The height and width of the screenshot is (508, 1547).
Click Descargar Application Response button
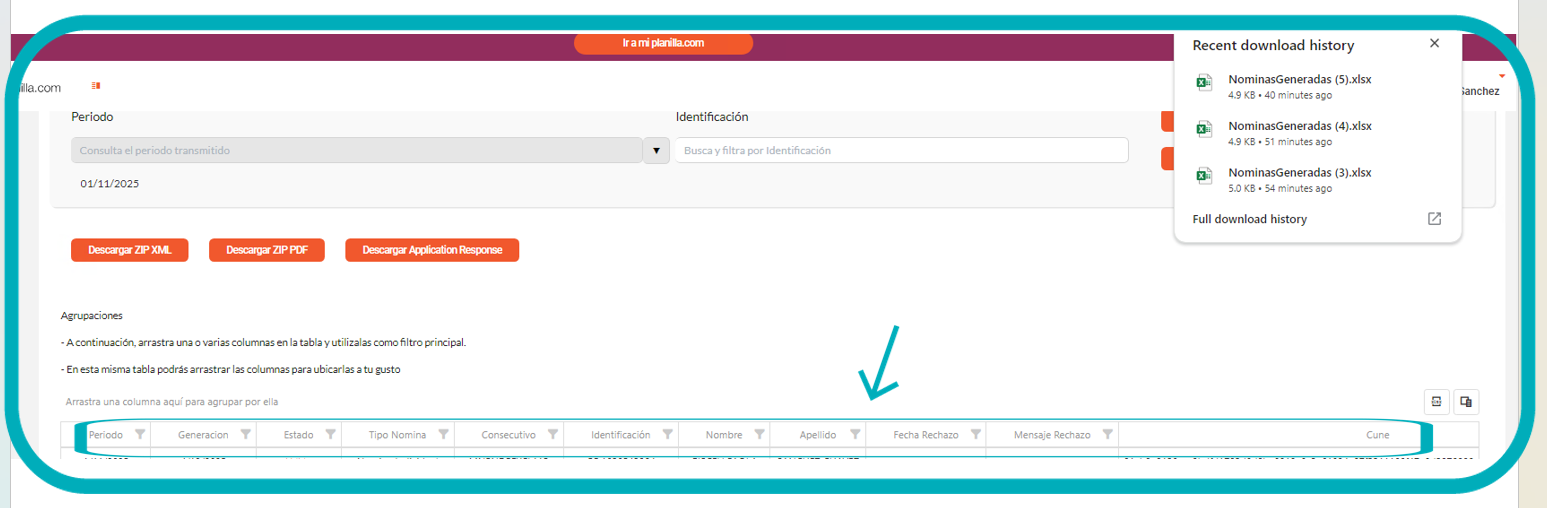coord(432,250)
